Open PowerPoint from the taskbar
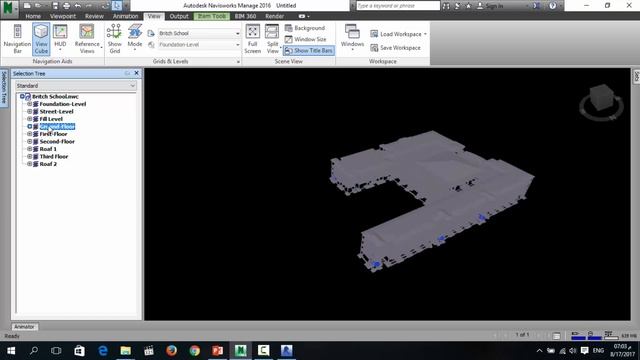Viewport: 640px width, 360px height. [x=218, y=351]
